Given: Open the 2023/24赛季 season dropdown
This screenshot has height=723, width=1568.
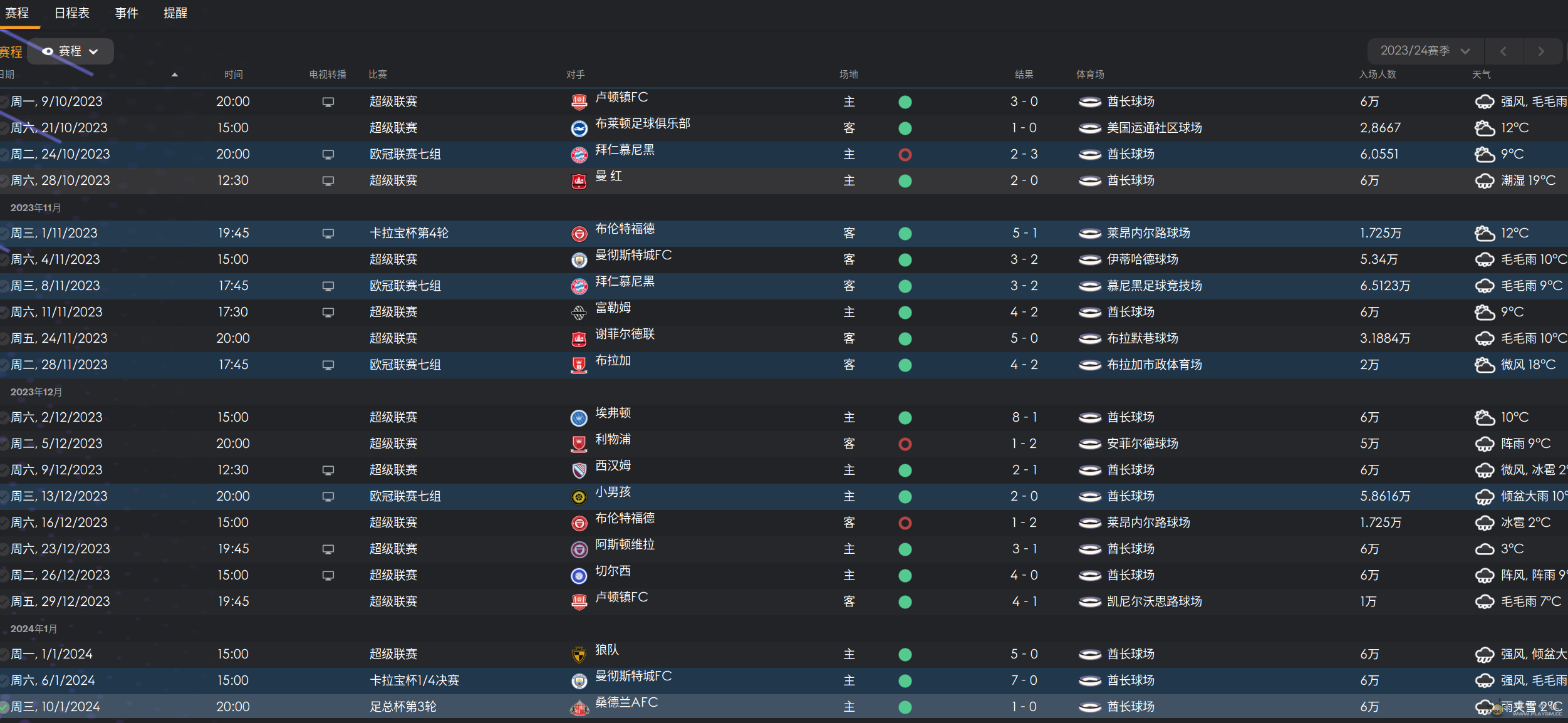Looking at the screenshot, I should click(1425, 51).
